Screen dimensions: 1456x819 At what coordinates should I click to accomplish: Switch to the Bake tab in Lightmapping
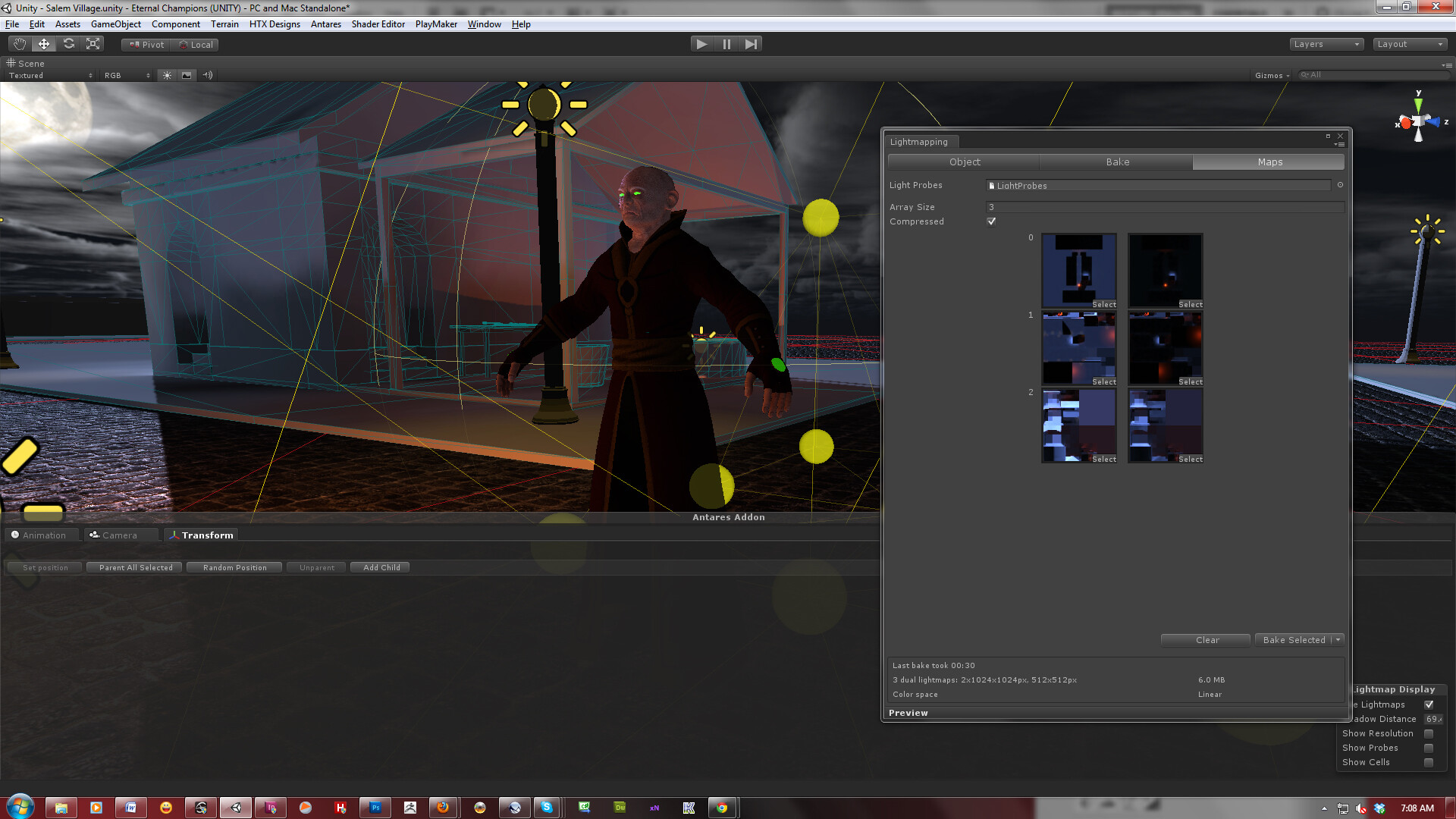pyautogui.click(x=1116, y=162)
